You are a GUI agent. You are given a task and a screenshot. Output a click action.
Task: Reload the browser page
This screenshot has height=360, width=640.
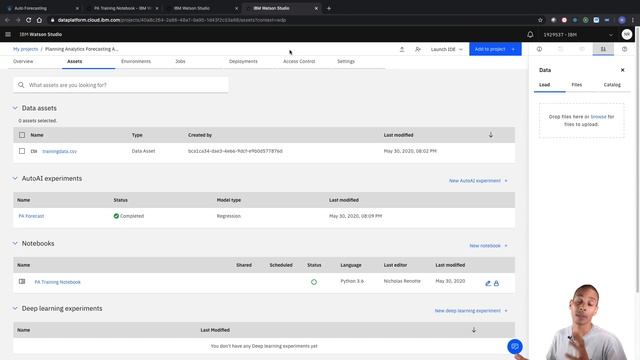(x=28, y=20)
